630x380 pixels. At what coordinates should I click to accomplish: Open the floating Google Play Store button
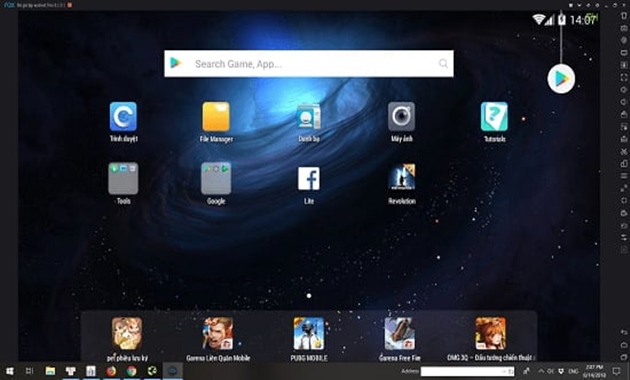[561, 79]
